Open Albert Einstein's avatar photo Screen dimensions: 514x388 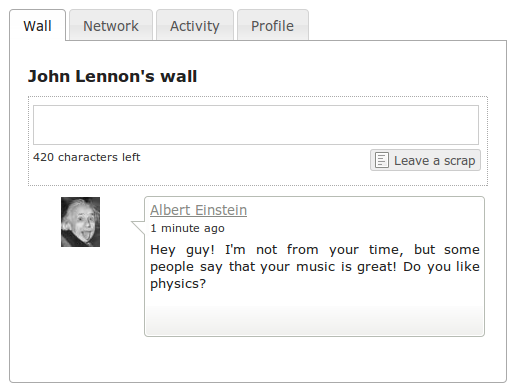click(80, 222)
